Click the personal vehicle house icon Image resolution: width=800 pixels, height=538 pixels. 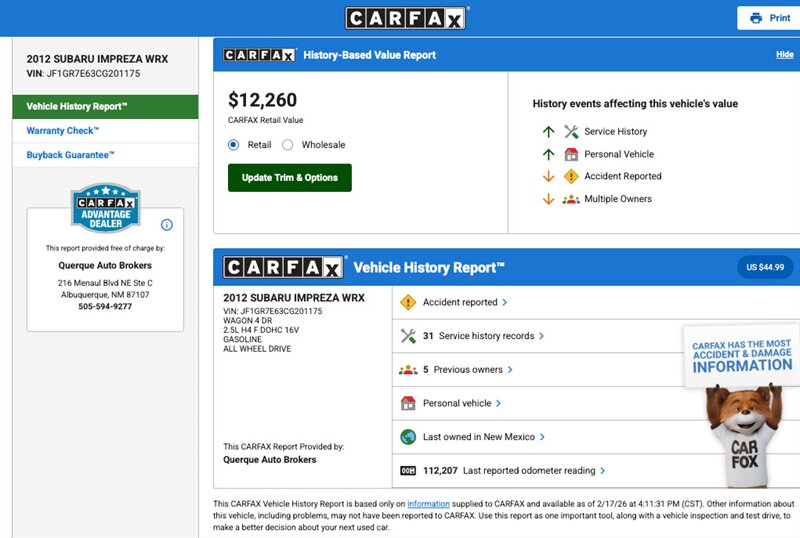407,403
